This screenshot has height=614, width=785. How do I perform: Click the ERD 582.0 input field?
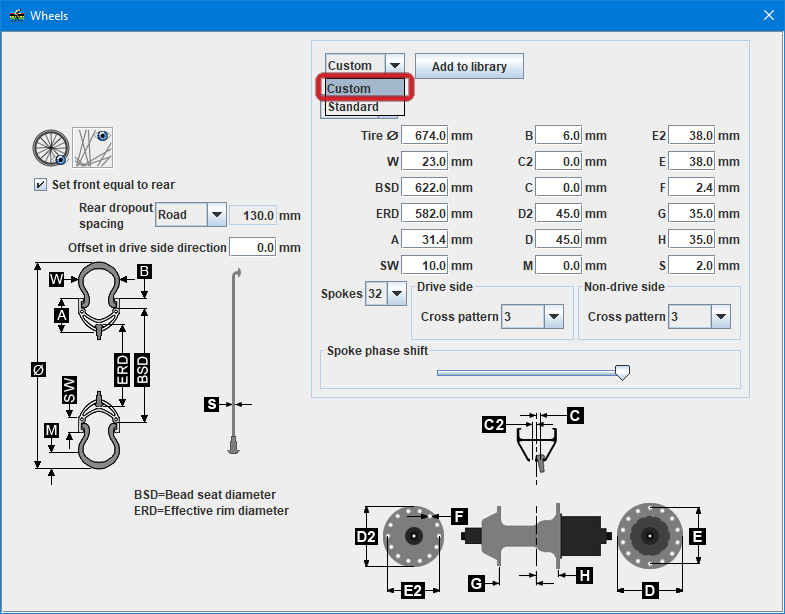[425, 214]
